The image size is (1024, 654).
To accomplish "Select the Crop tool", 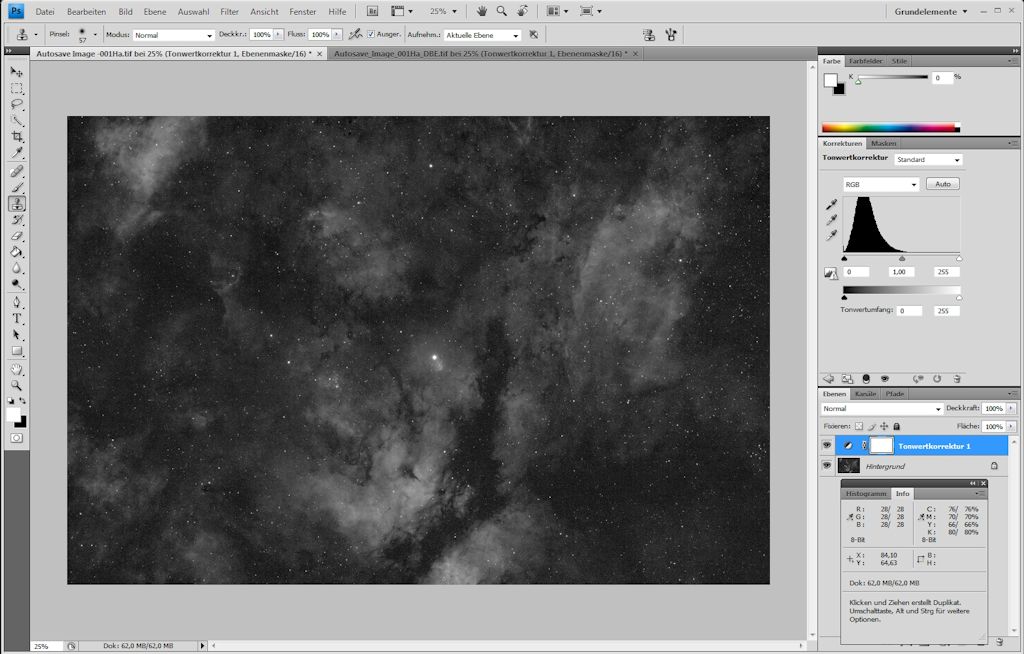I will pyautogui.click(x=17, y=137).
